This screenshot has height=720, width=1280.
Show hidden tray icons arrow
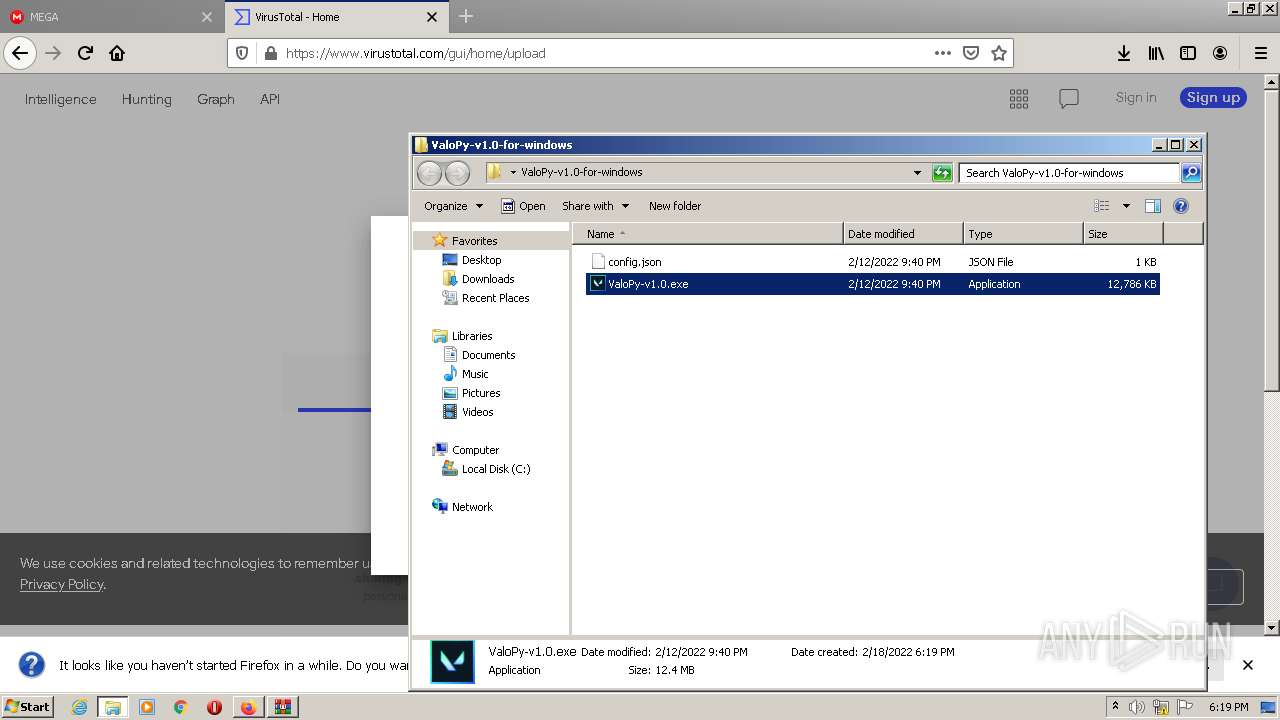click(1115, 706)
